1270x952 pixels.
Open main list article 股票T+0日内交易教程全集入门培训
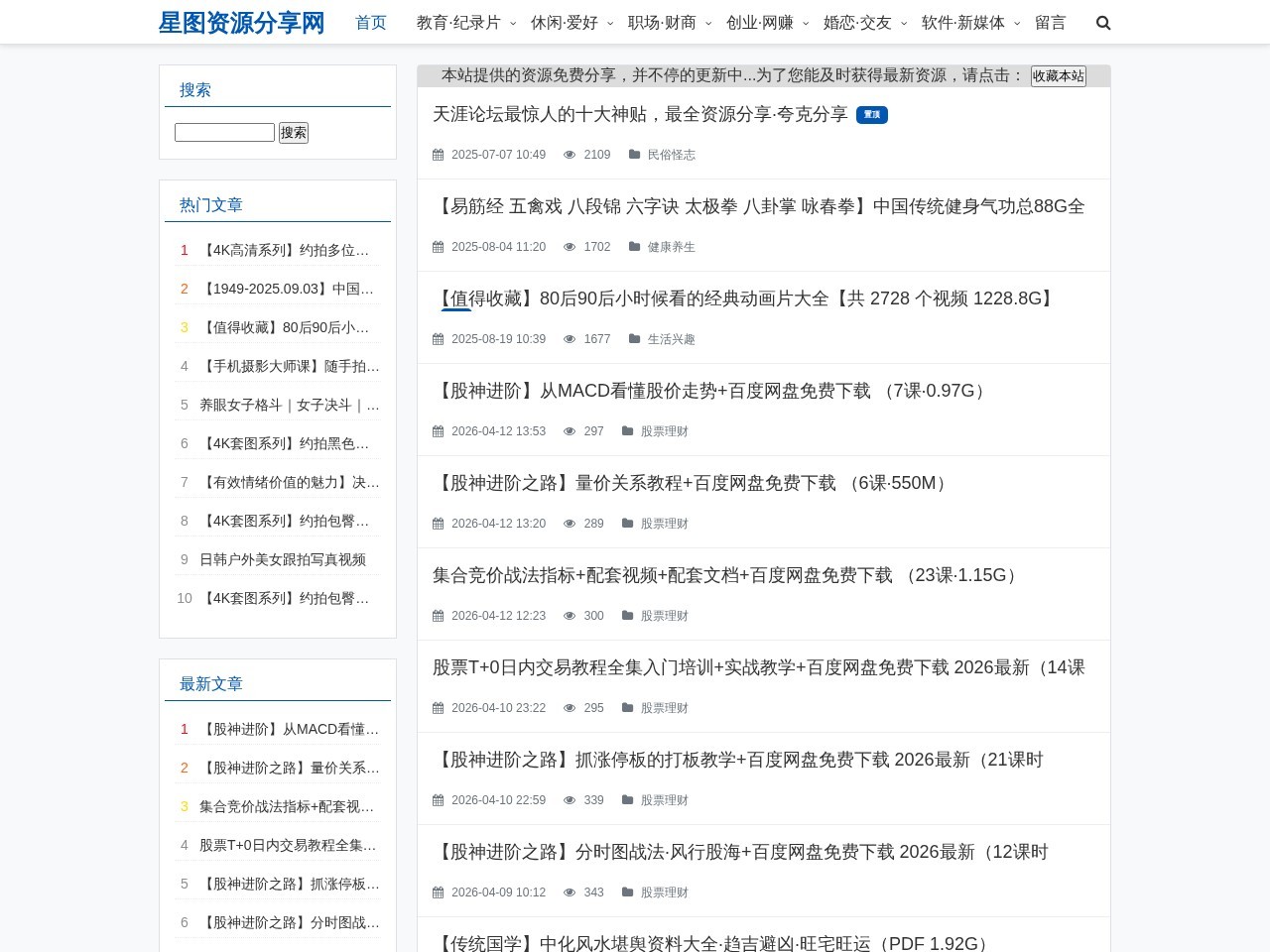[x=759, y=667]
